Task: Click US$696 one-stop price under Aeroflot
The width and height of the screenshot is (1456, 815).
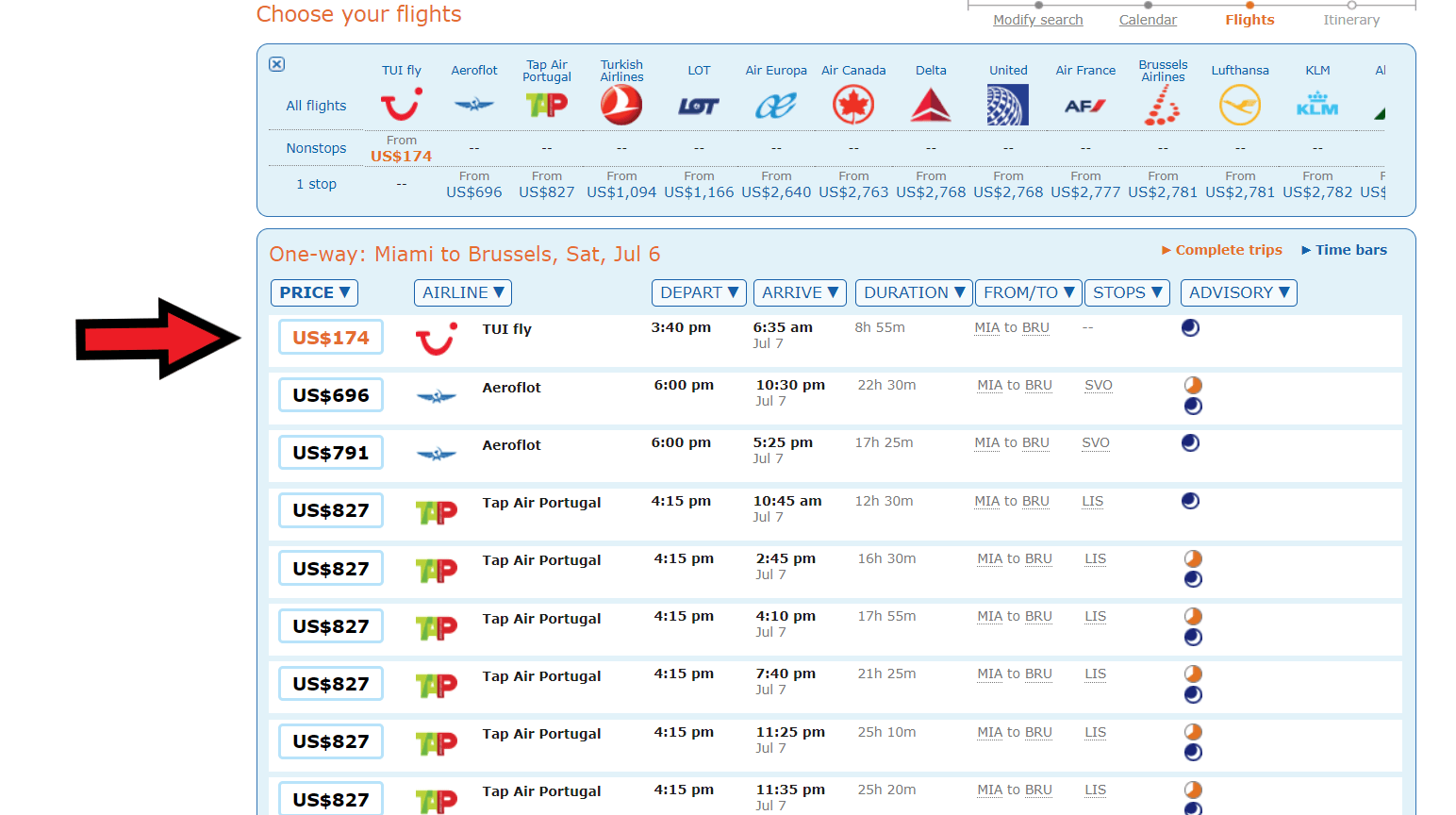Action: [x=474, y=192]
